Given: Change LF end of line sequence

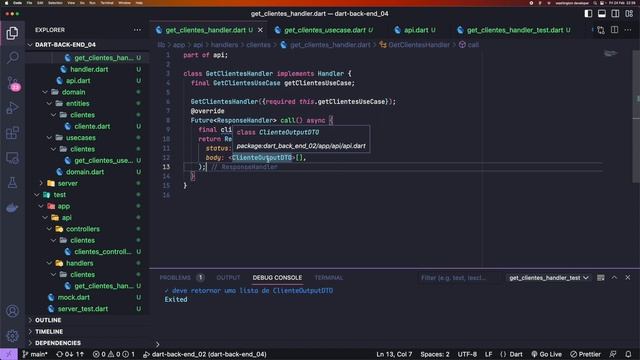Looking at the screenshot, I should (x=488, y=354).
